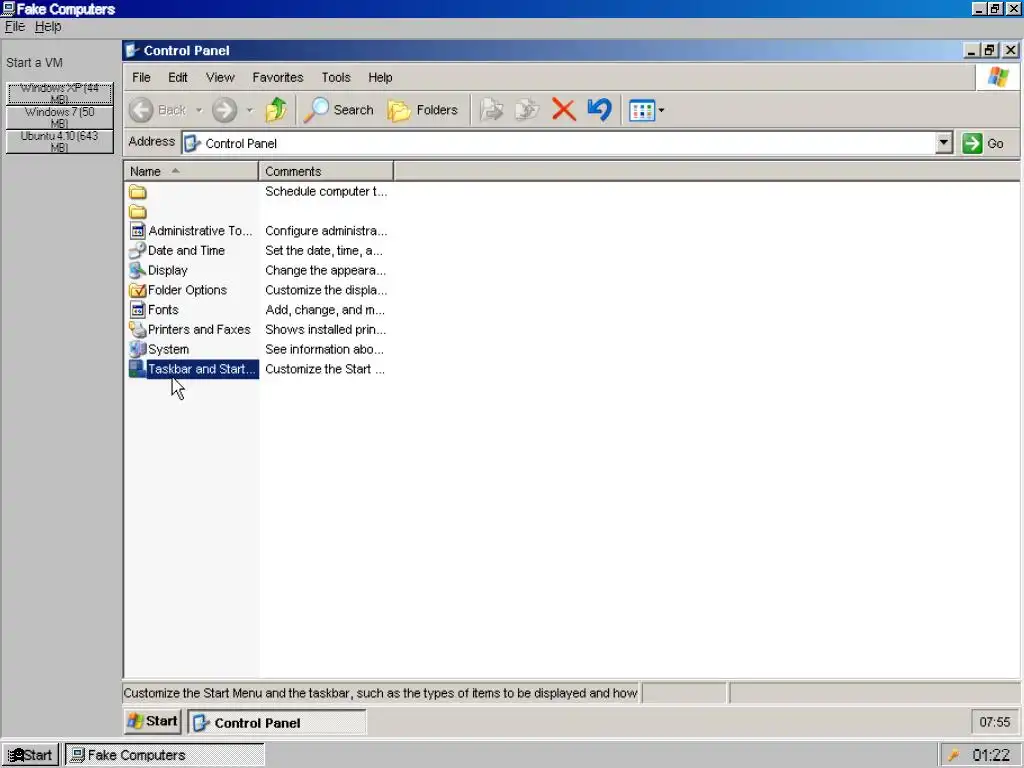Click the Copy To toolbar icon
The image size is (1024, 768).
tap(527, 110)
